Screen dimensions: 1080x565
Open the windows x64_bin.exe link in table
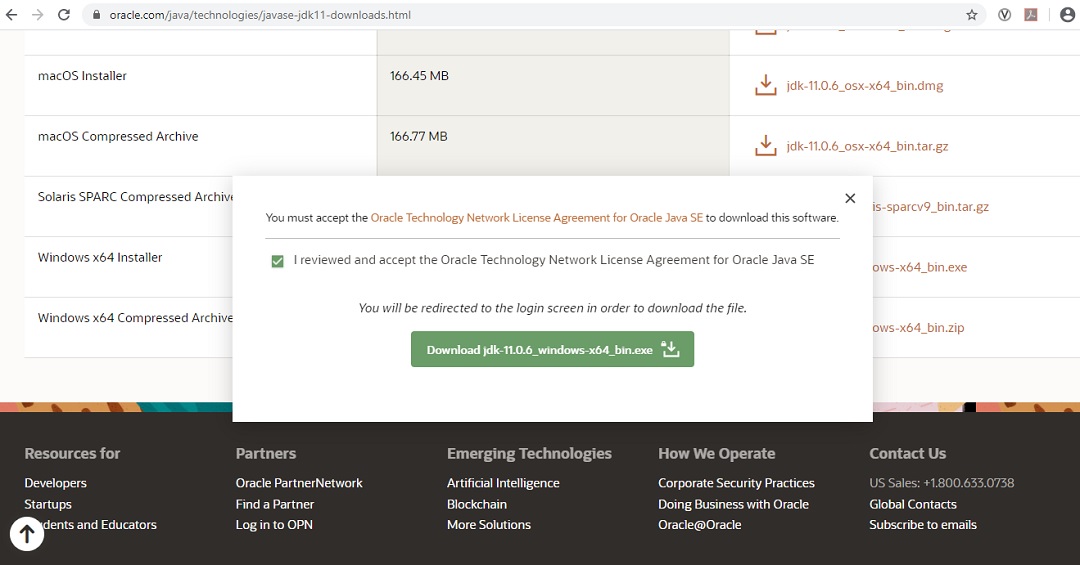[920, 267]
